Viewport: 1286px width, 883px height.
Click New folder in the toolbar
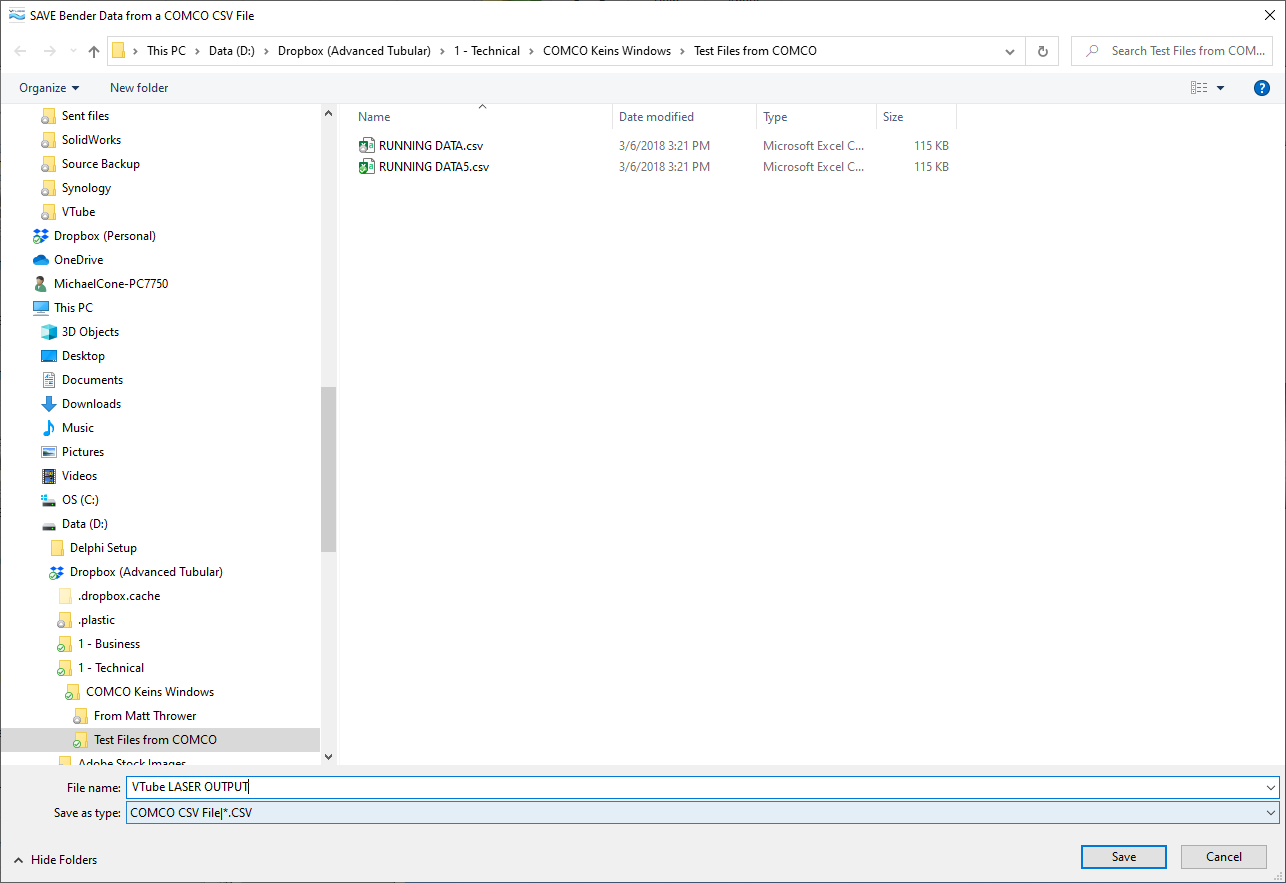click(x=139, y=88)
